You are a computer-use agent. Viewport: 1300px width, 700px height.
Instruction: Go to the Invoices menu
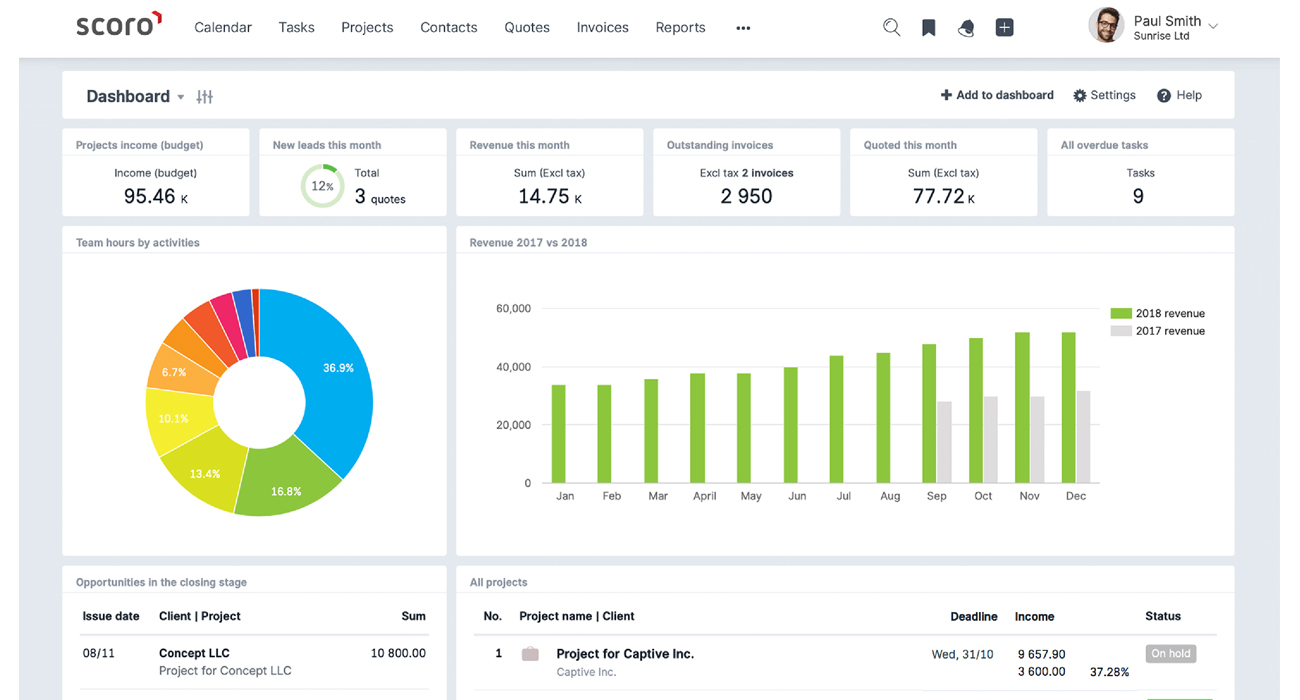(x=602, y=27)
